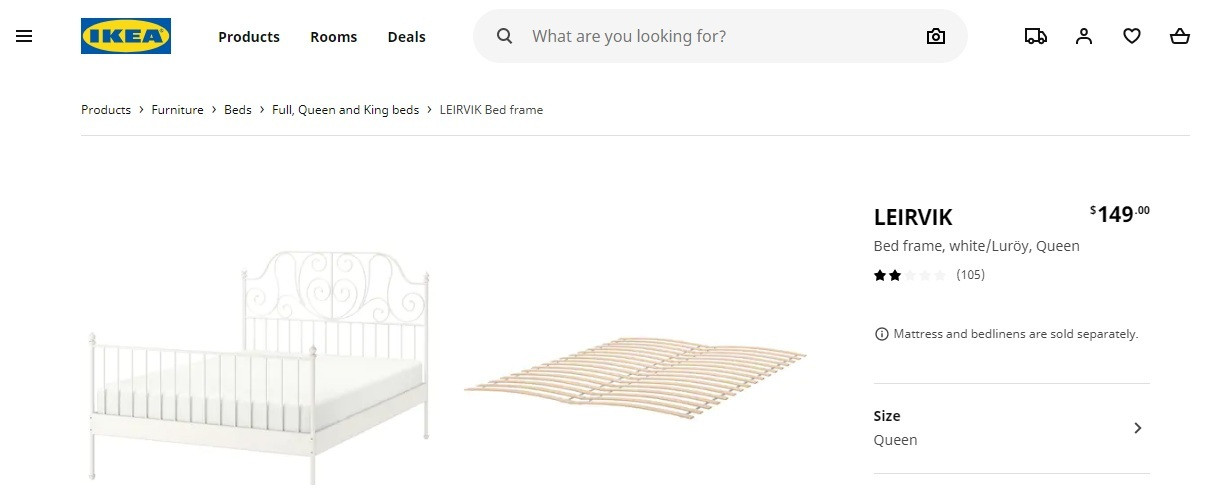
Task: Go to Furniture breadcrumb
Action: coord(177,110)
